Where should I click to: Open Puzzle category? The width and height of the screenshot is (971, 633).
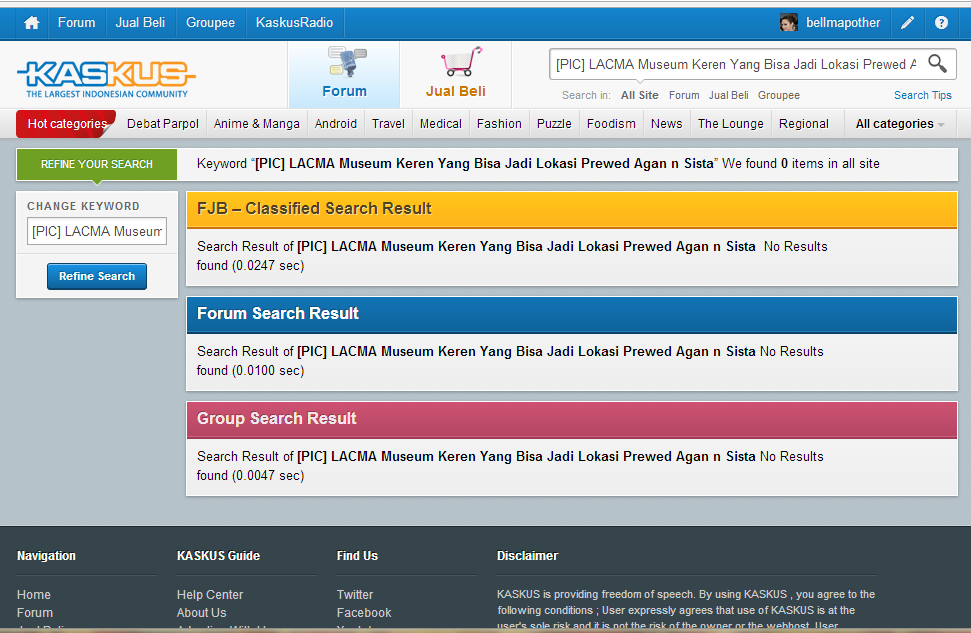pyautogui.click(x=554, y=124)
